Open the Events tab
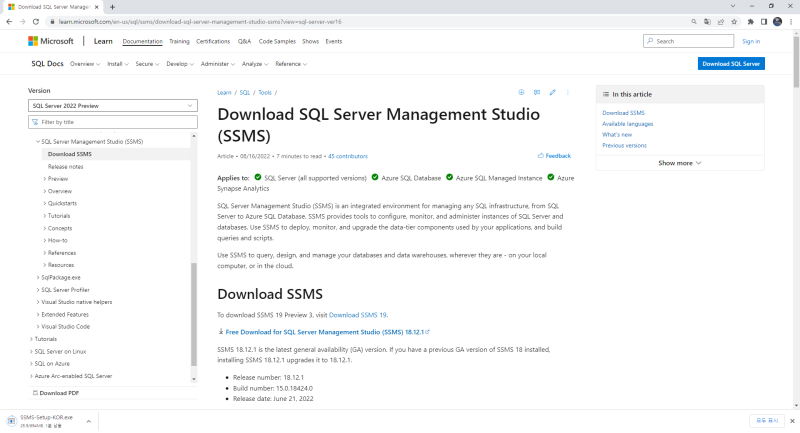 coord(334,41)
